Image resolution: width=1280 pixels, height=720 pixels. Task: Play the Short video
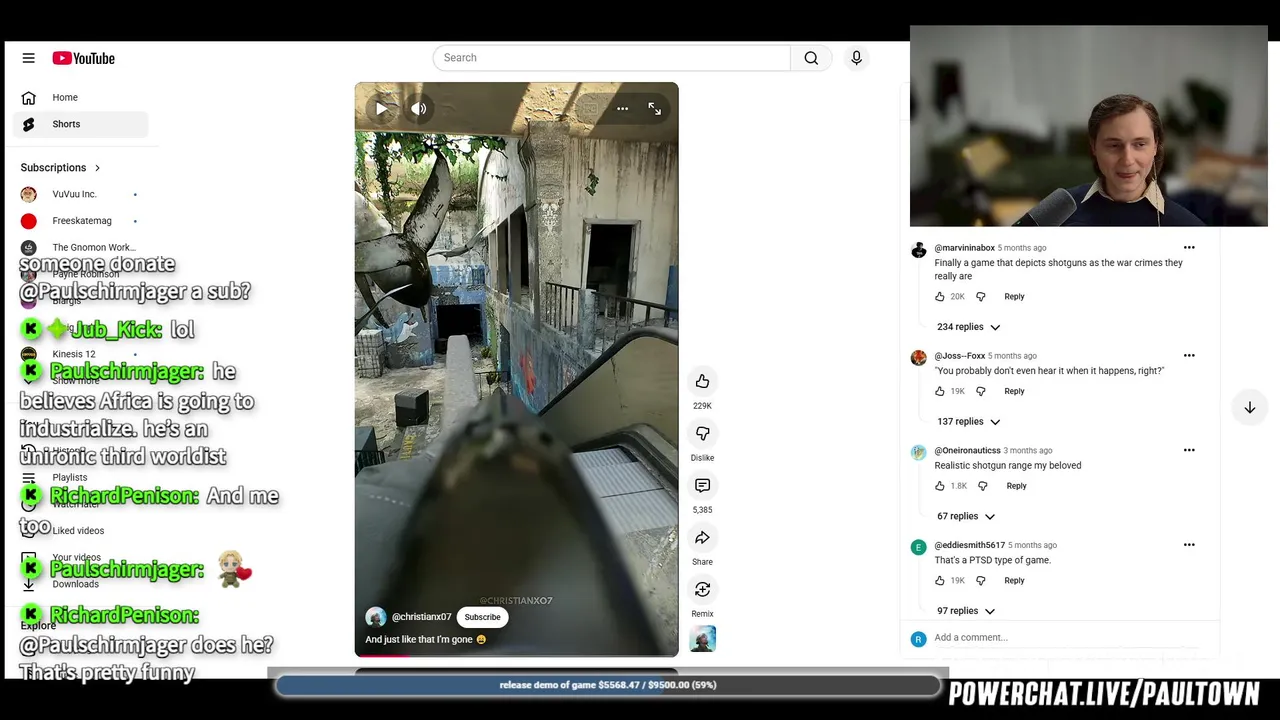(x=381, y=109)
